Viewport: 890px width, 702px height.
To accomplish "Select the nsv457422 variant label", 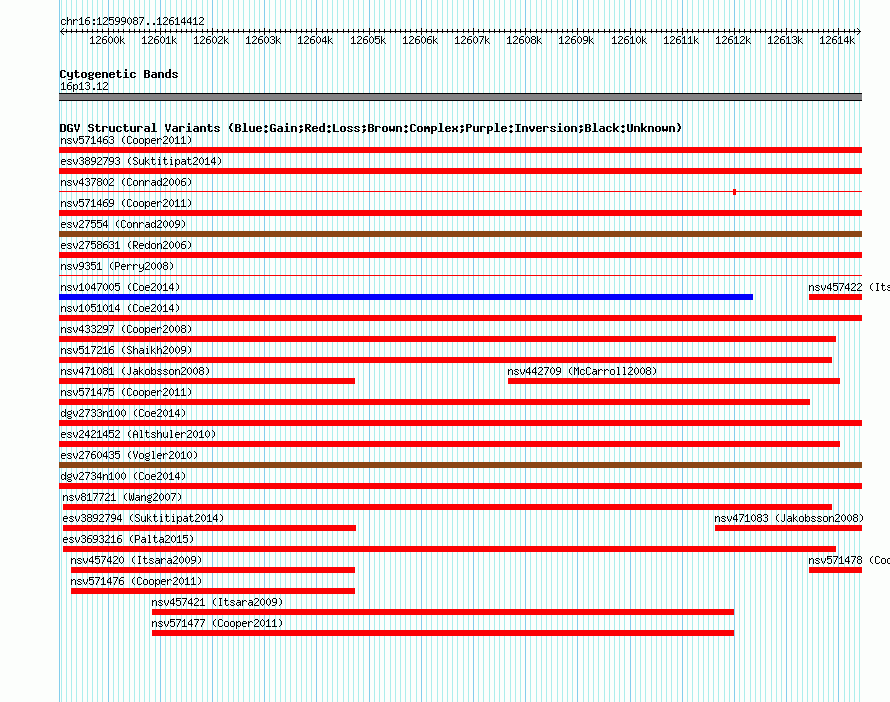I will [849, 287].
